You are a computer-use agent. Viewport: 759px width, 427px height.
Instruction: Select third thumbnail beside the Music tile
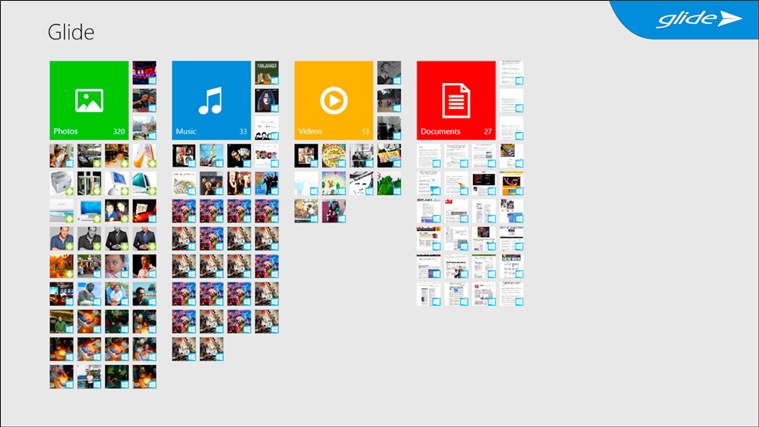tap(267, 127)
